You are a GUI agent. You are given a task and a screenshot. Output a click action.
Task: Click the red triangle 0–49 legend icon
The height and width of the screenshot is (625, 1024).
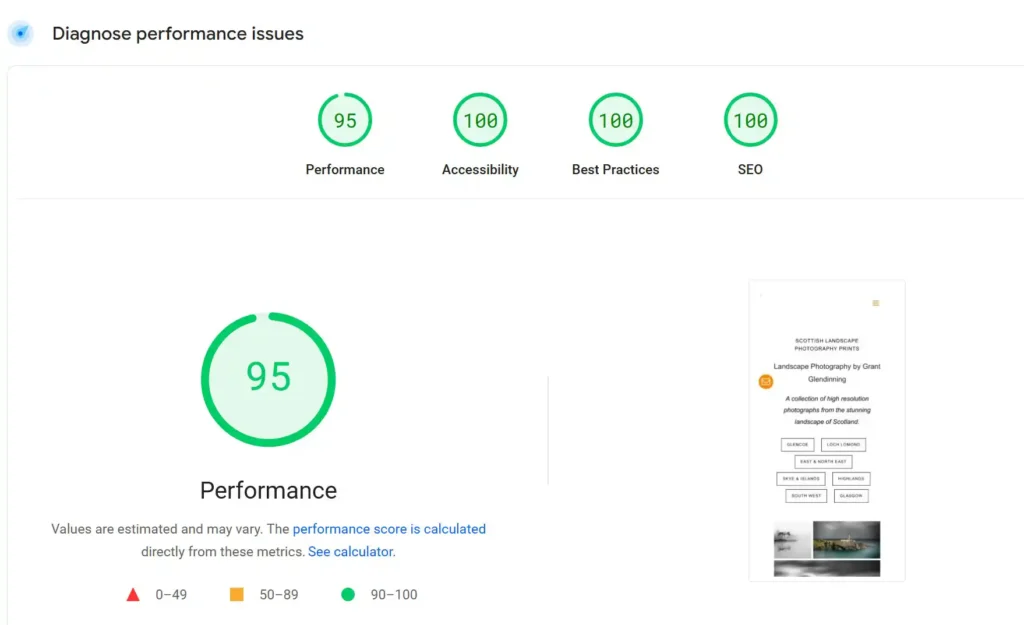point(133,595)
